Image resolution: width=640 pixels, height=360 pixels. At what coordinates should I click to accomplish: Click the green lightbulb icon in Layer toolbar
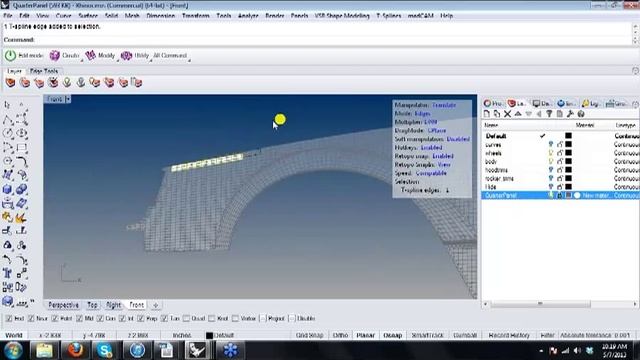click(67, 82)
